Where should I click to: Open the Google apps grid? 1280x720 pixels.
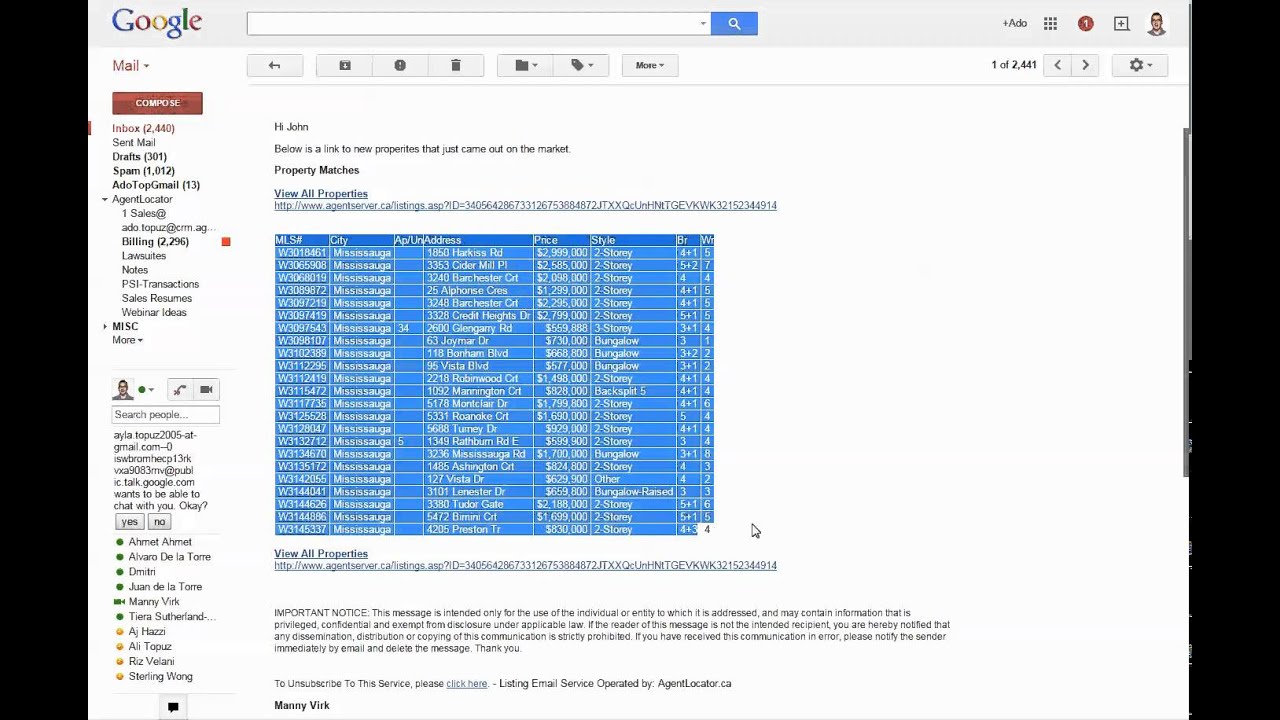tap(1050, 23)
